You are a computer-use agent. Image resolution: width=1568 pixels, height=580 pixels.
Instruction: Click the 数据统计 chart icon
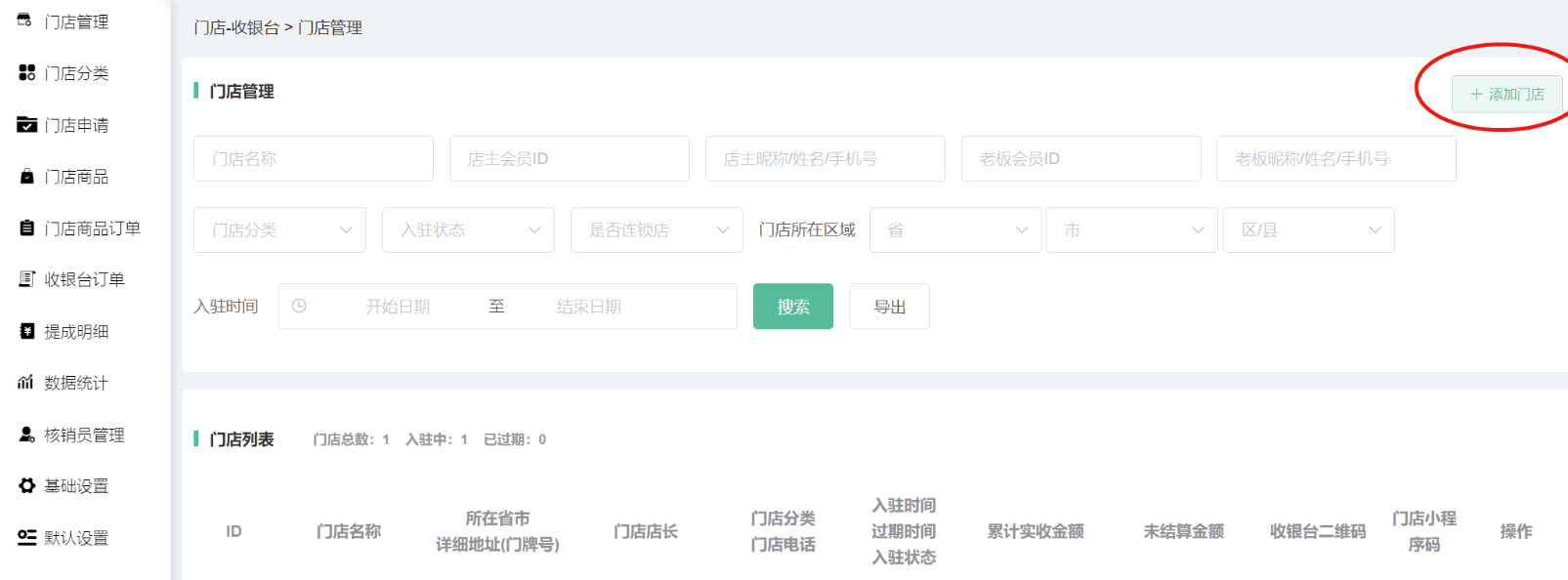(x=26, y=383)
